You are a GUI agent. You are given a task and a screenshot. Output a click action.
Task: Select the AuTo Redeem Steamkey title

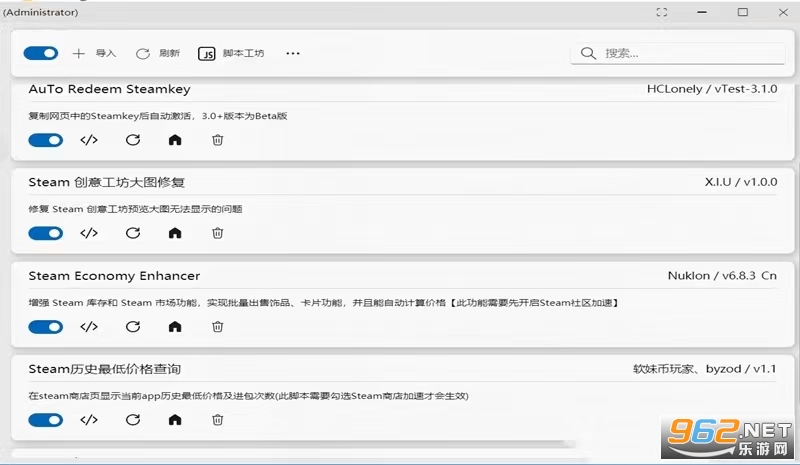click(x=110, y=89)
